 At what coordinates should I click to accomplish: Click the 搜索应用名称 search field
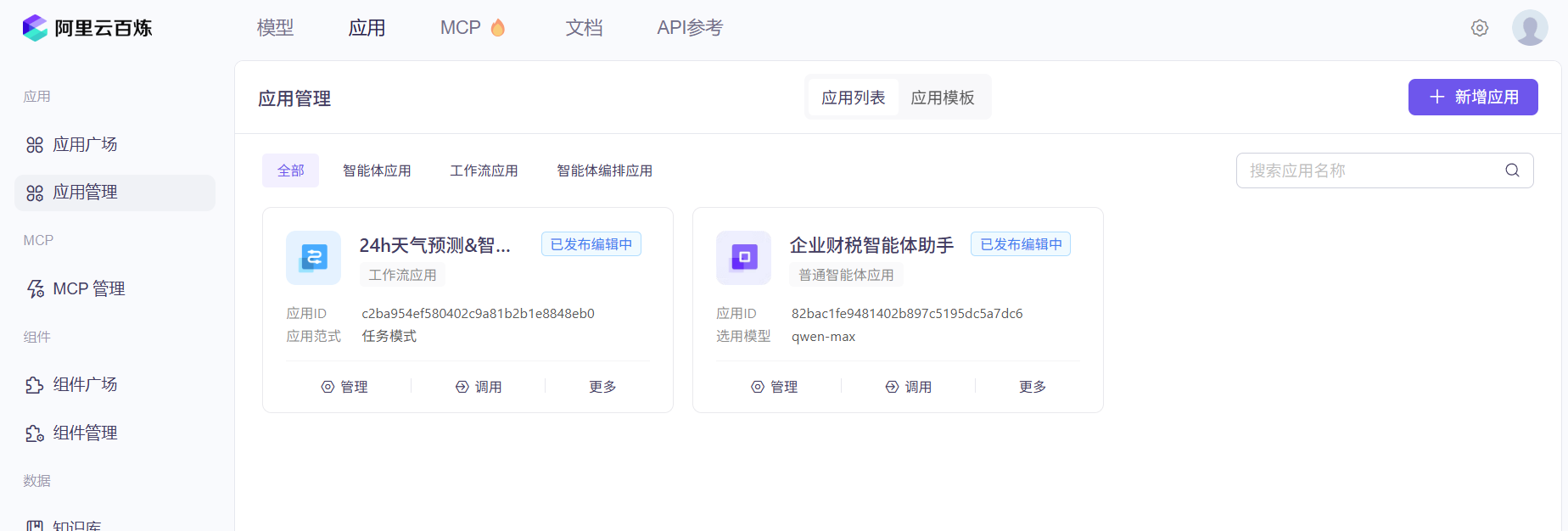(x=1385, y=170)
